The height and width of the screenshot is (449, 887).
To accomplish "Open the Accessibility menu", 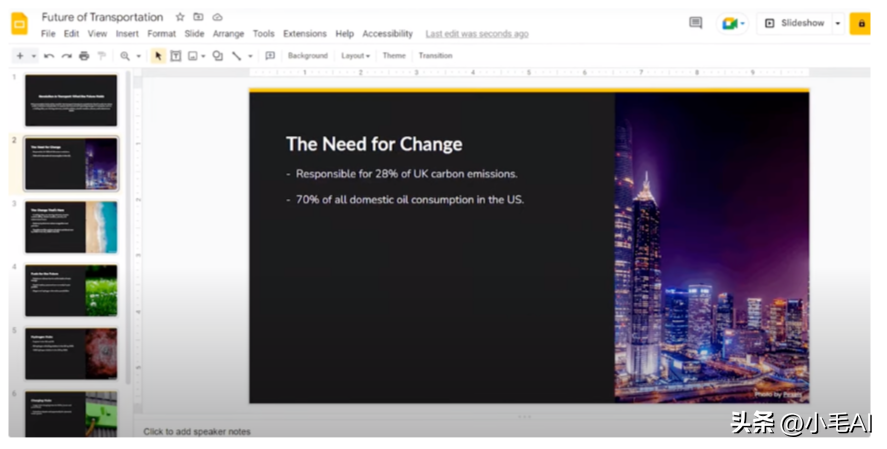I will (x=387, y=34).
